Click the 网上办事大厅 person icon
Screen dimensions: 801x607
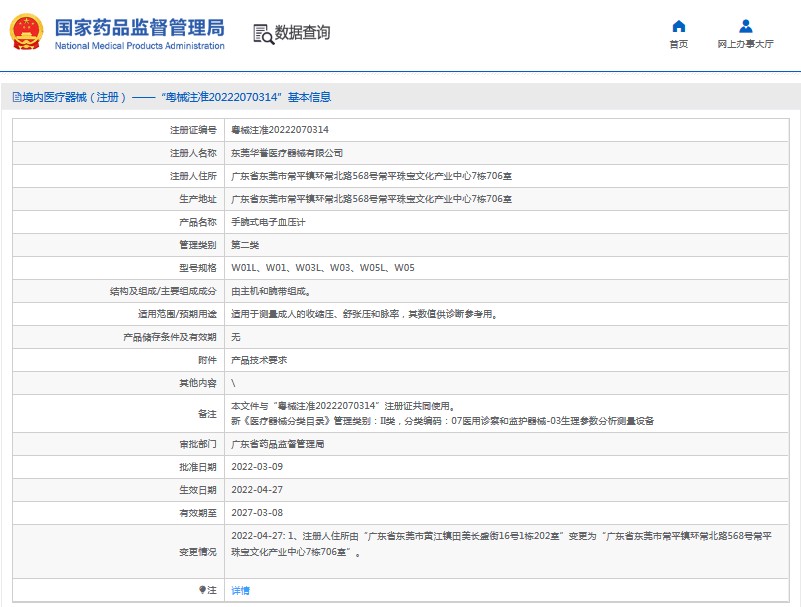coord(745,26)
